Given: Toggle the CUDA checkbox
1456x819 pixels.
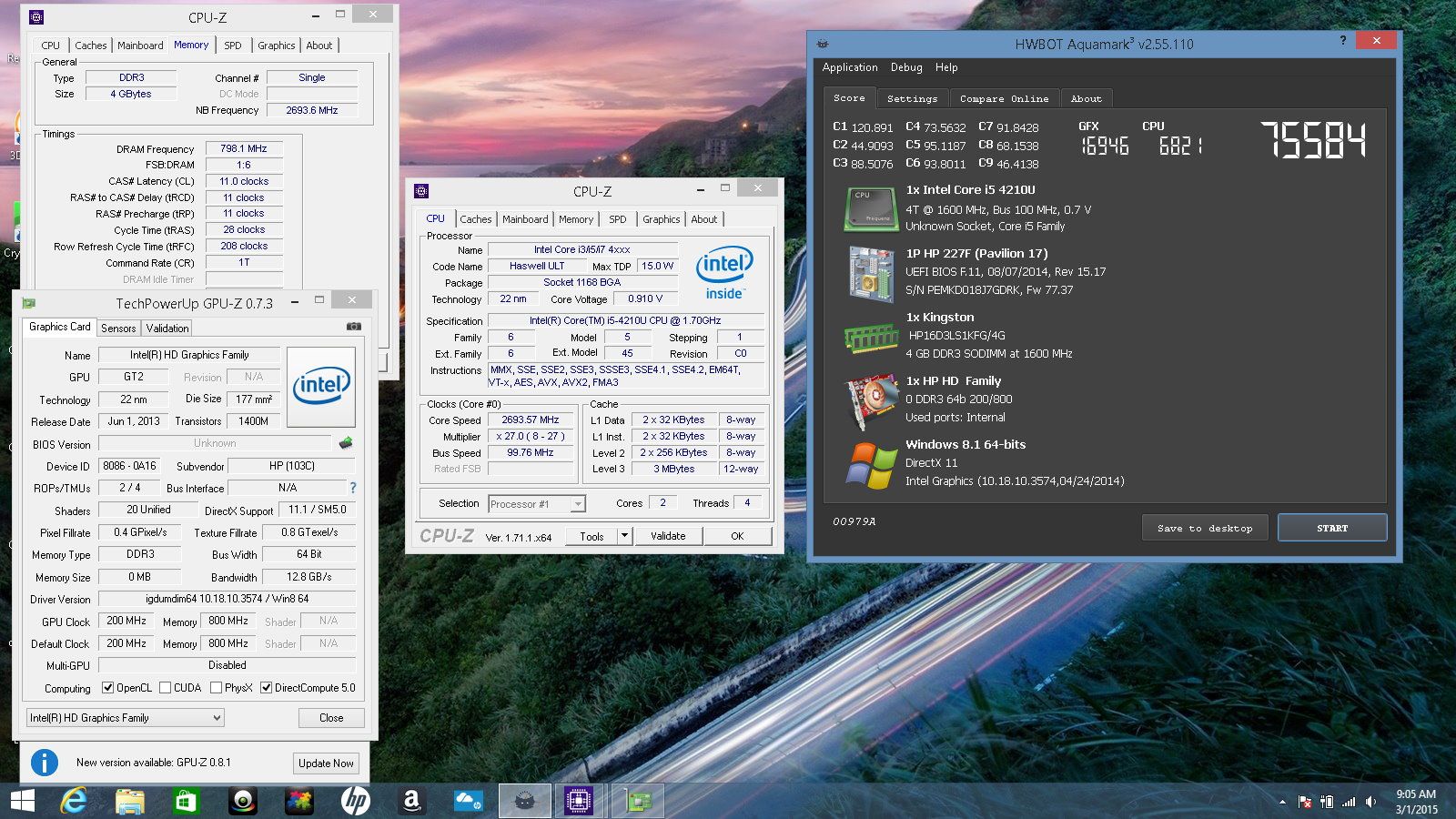Looking at the screenshot, I should coord(166,688).
